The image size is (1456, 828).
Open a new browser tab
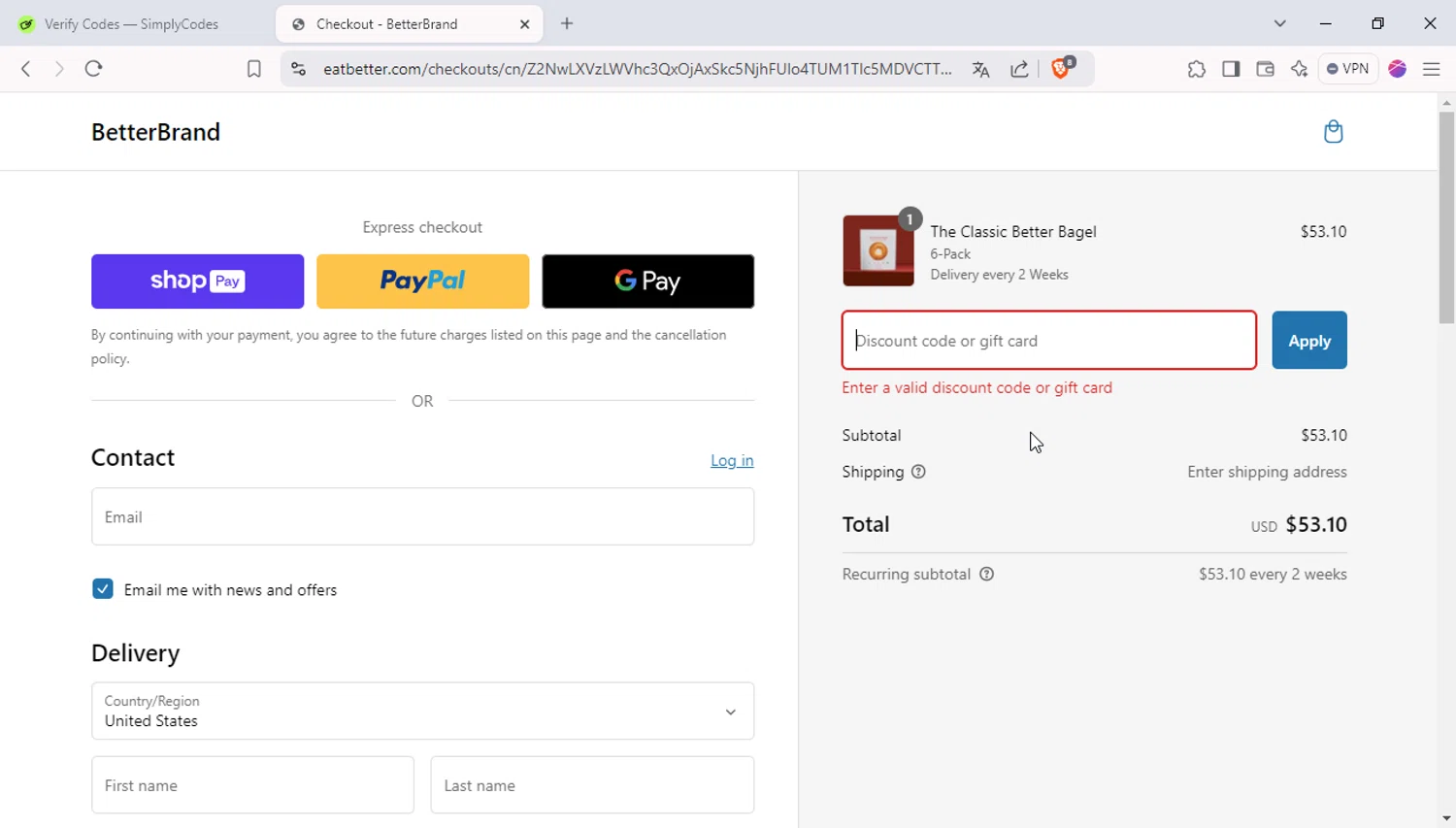pyautogui.click(x=567, y=23)
